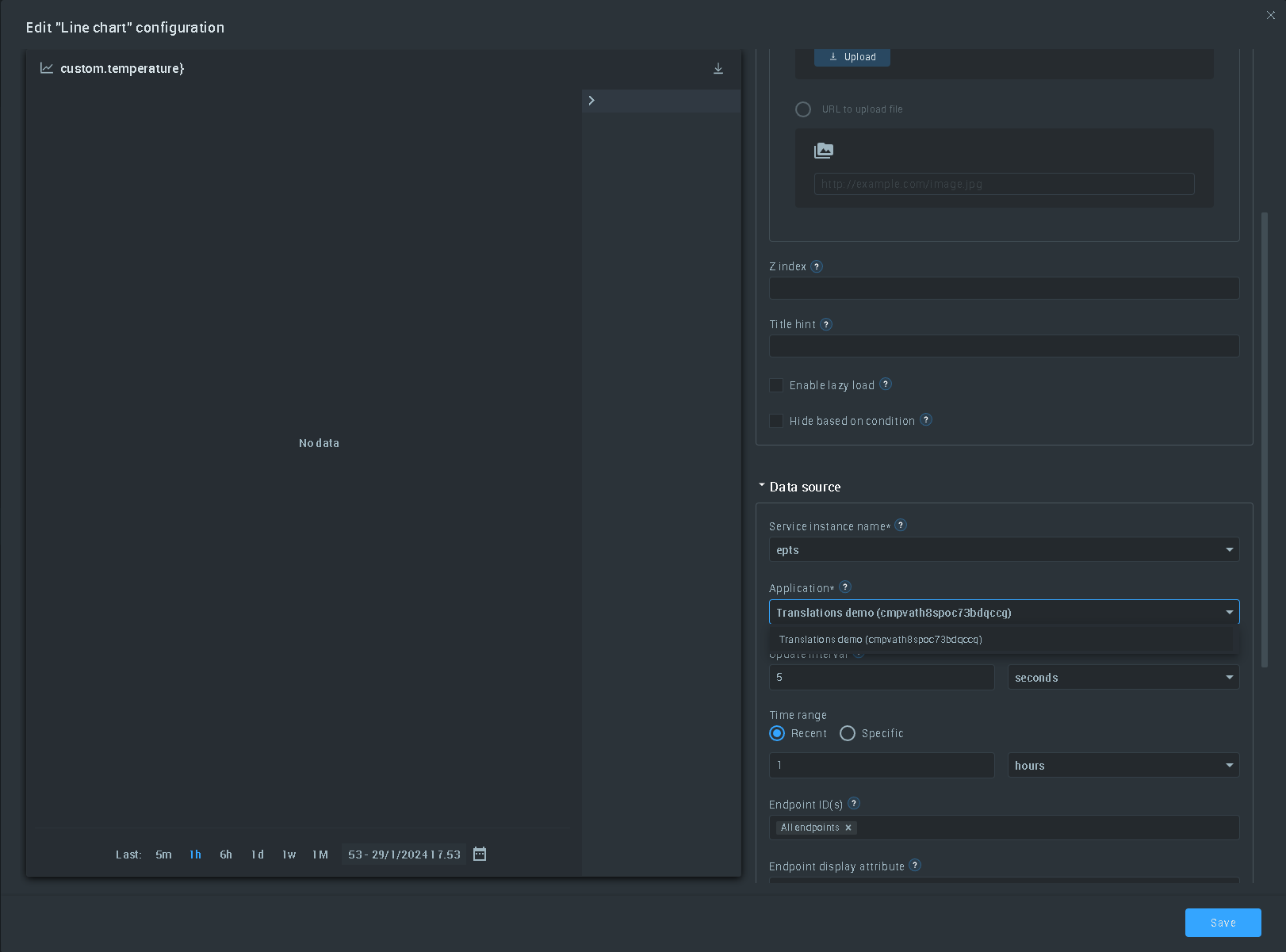
Task: Select Recent time range radio
Action: click(777, 733)
